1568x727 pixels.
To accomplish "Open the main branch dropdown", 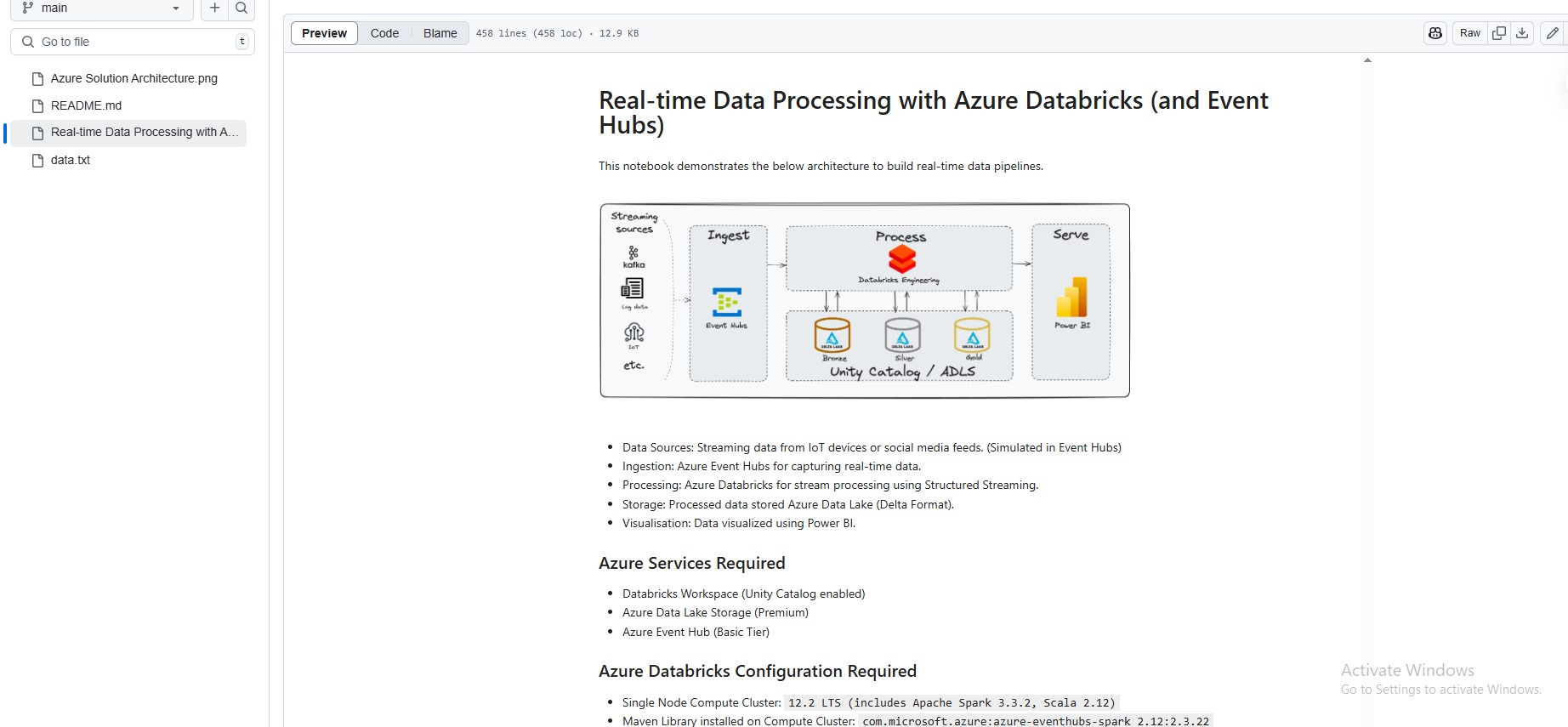I will pyautogui.click(x=102, y=9).
